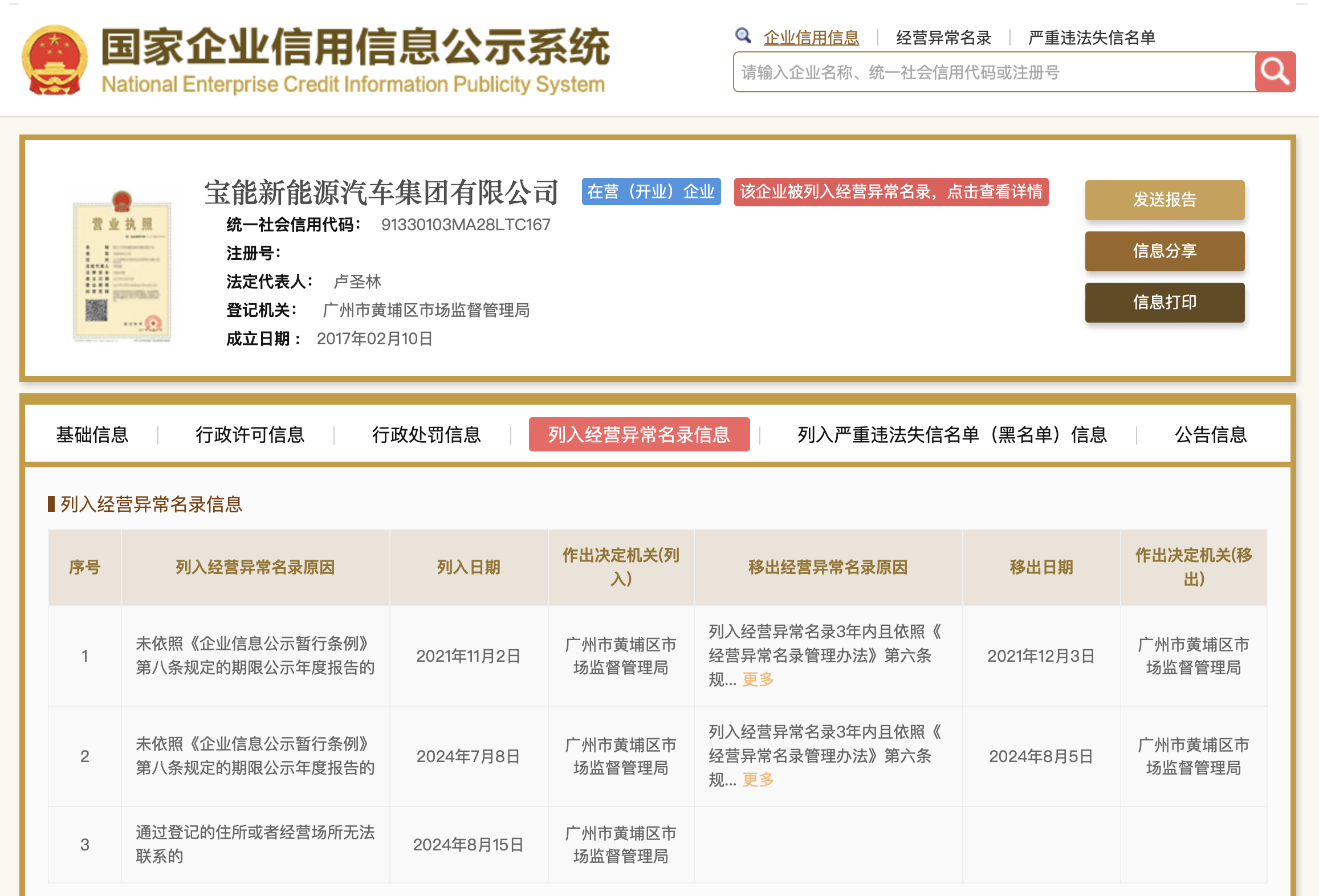
Task: Click the 信息打印 button
Action: [1164, 302]
